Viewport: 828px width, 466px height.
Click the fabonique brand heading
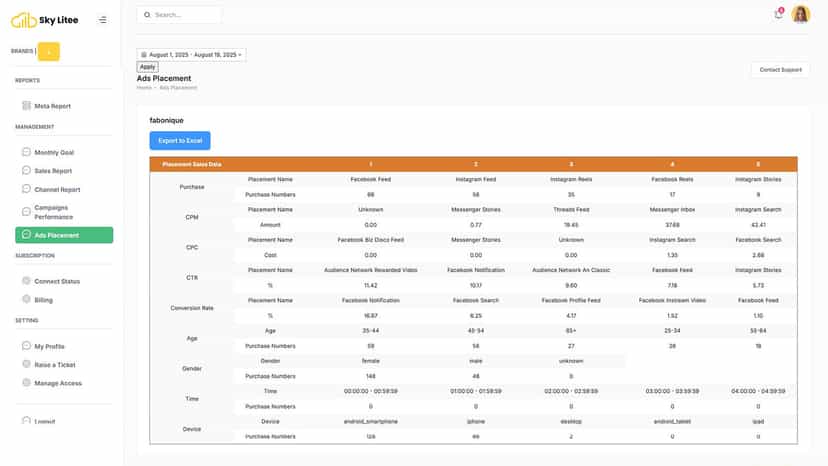[166, 120]
